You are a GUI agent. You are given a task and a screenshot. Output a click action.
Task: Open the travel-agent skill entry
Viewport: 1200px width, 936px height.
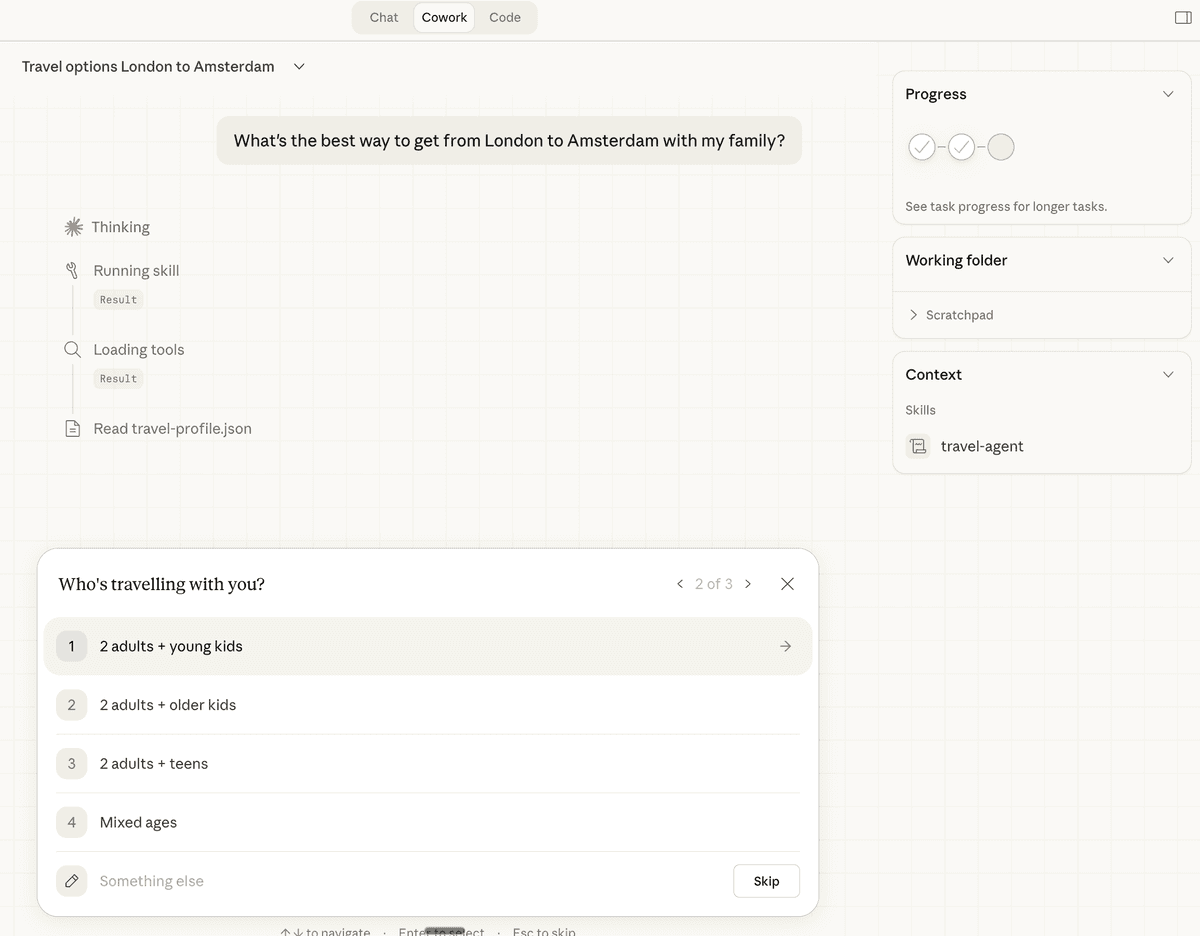pyautogui.click(x=982, y=446)
